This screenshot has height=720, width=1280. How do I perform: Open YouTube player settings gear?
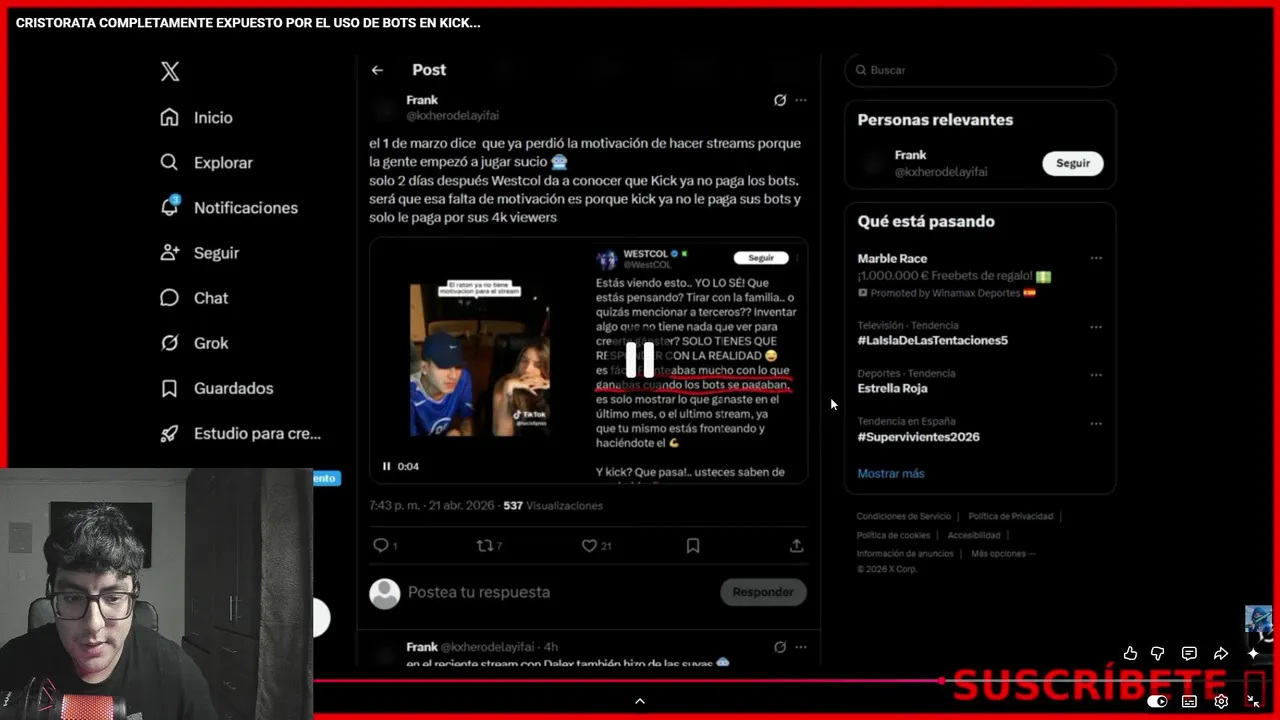coord(1221,701)
